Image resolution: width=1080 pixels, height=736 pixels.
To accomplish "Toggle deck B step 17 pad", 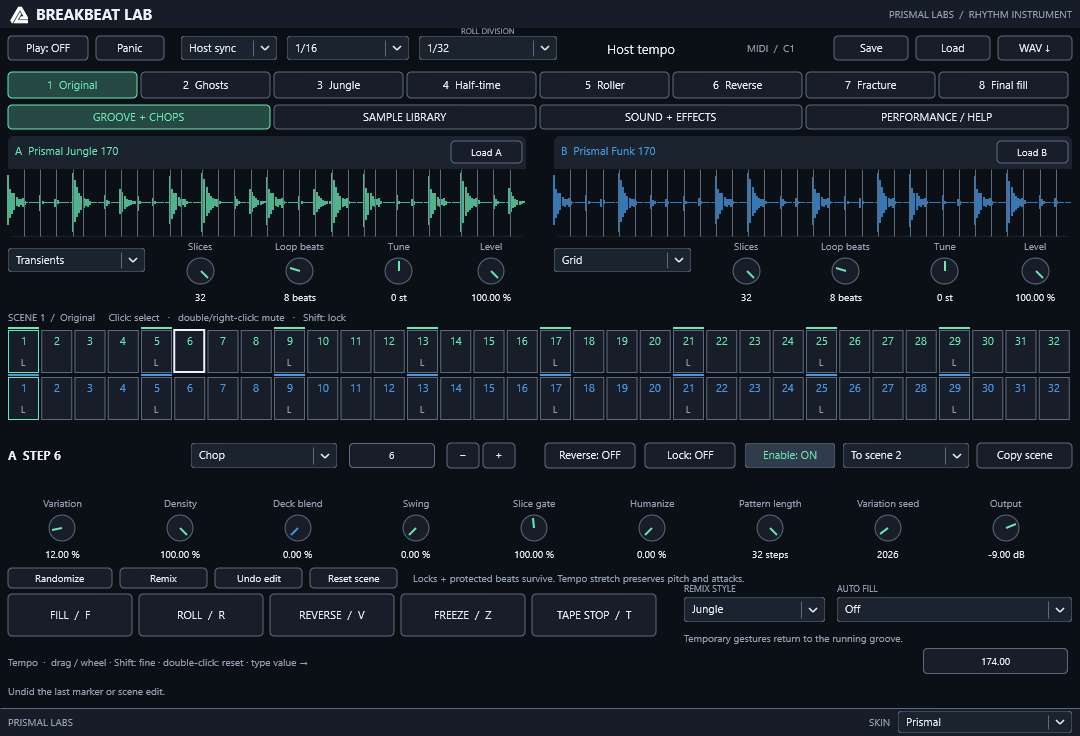I will coord(555,398).
